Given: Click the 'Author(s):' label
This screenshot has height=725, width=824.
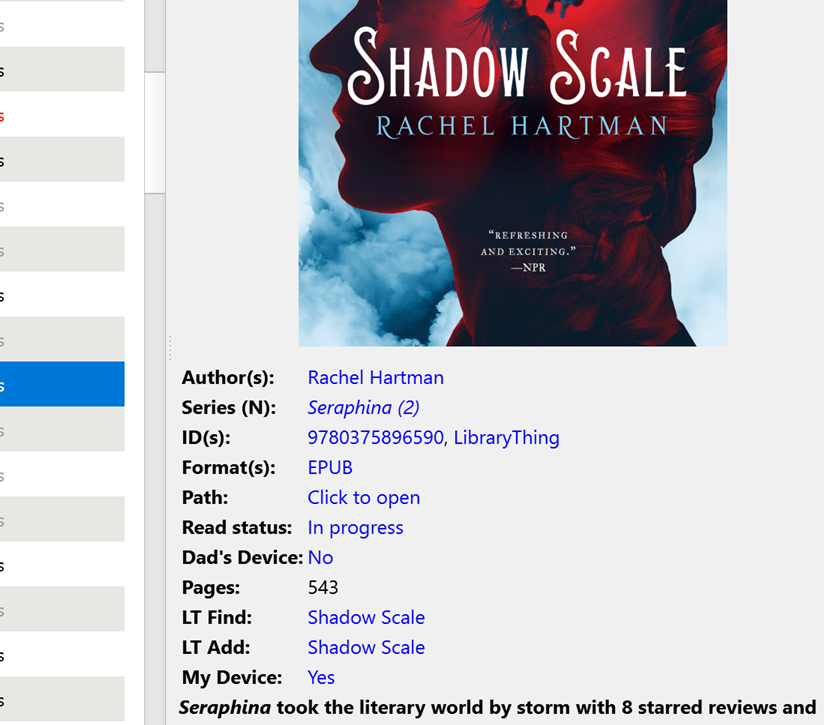Looking at the screenshot, I should (x=228, y=378).
